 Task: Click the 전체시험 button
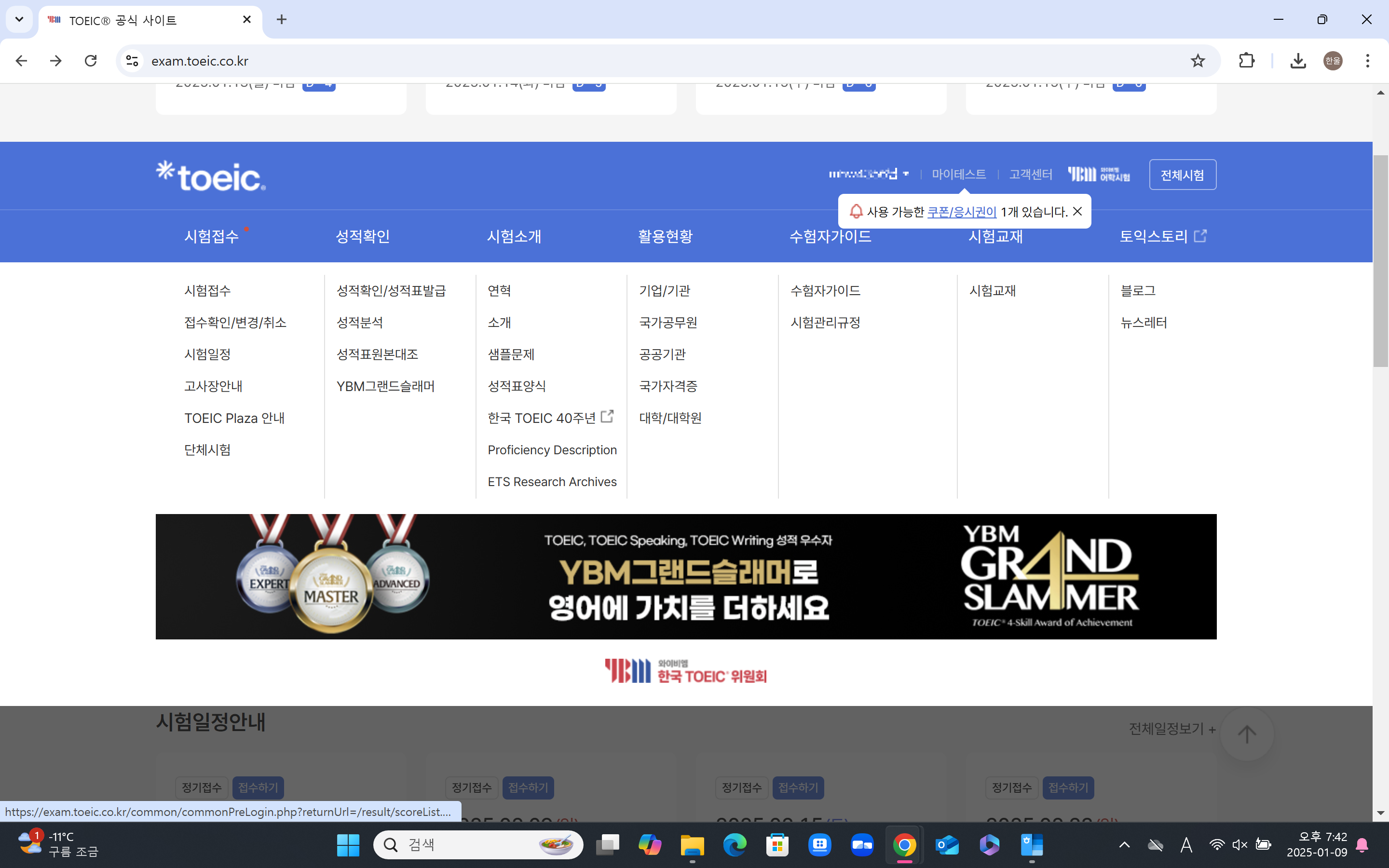tap(1182, 175)
